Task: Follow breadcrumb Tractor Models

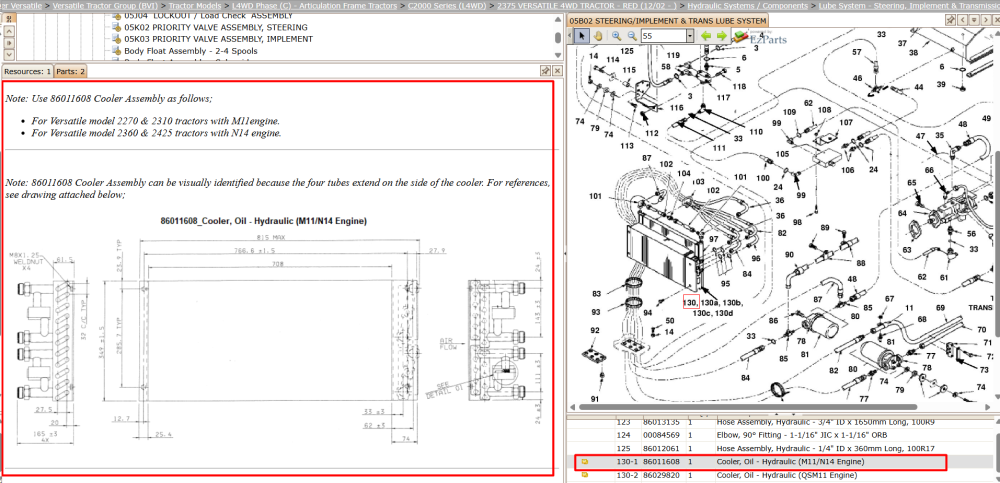Action: pos(195,5)
